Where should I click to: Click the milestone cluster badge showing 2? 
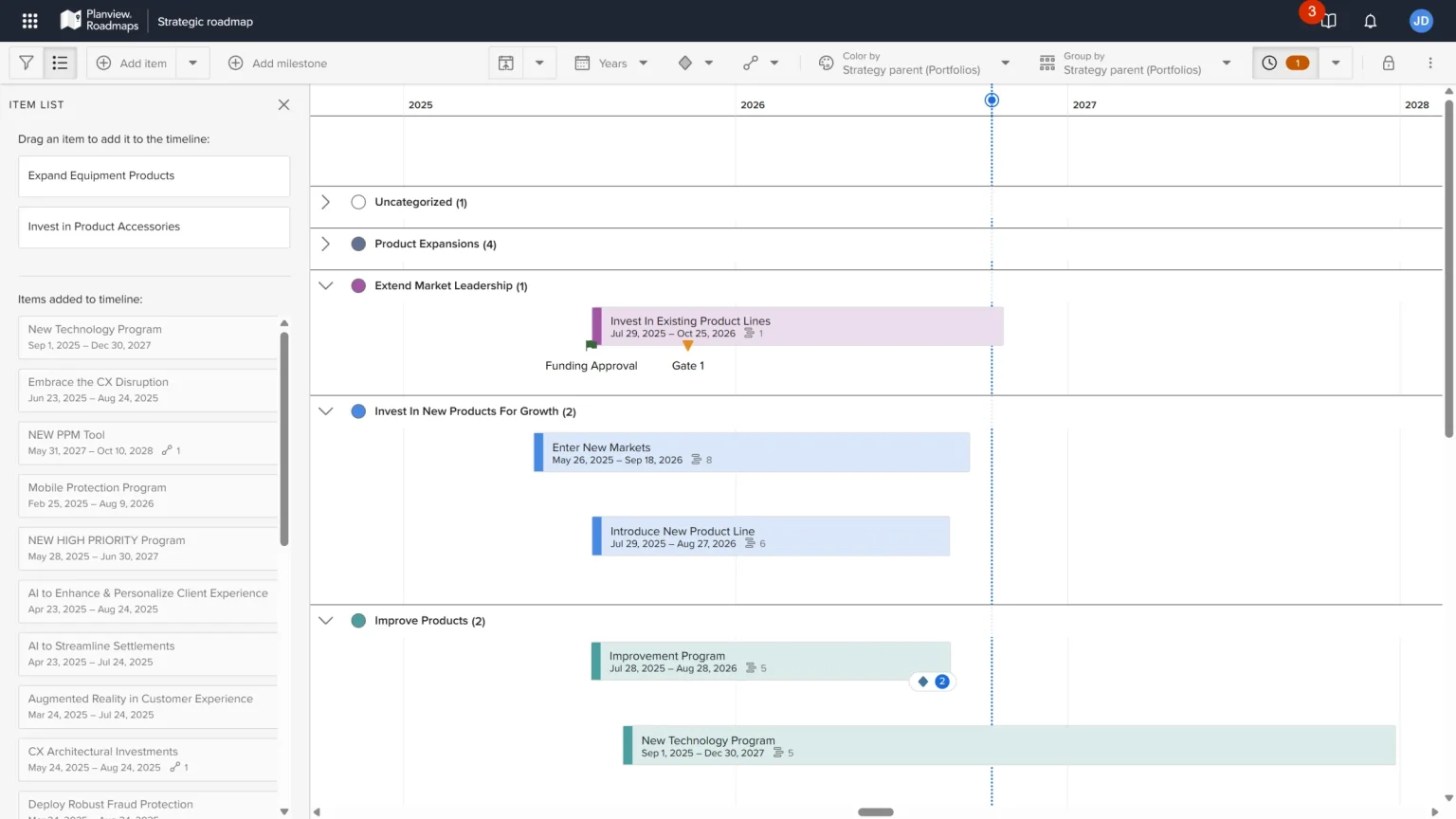coord(933,682)
